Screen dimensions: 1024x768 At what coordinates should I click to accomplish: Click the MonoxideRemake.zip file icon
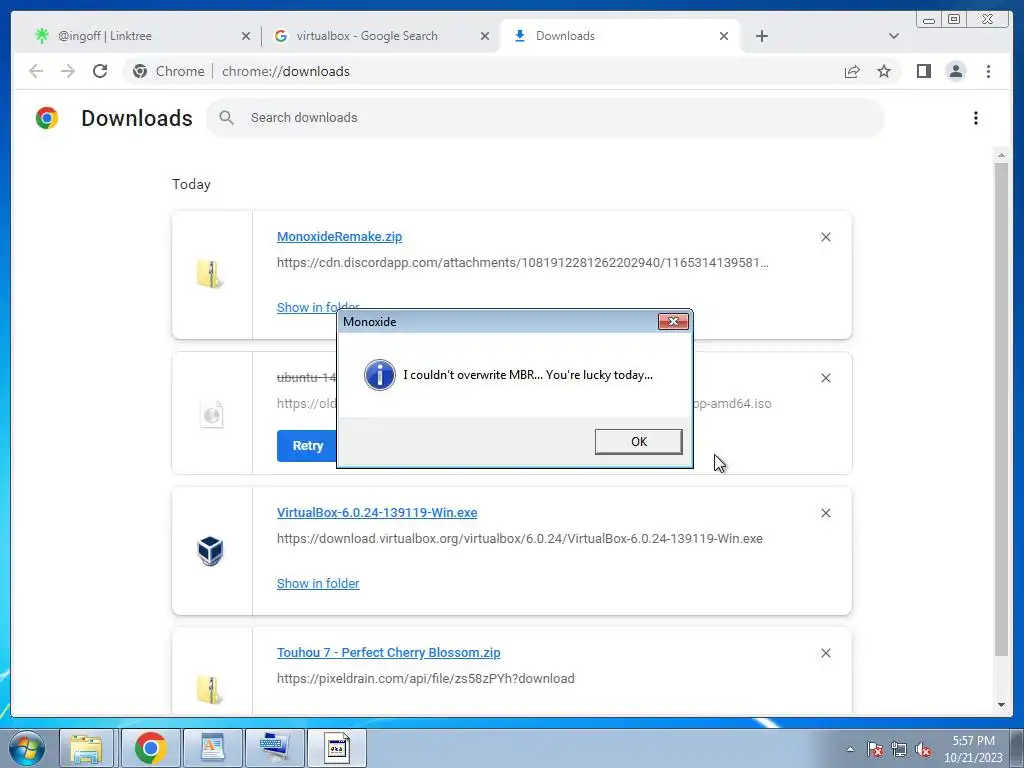coord(210,274)
